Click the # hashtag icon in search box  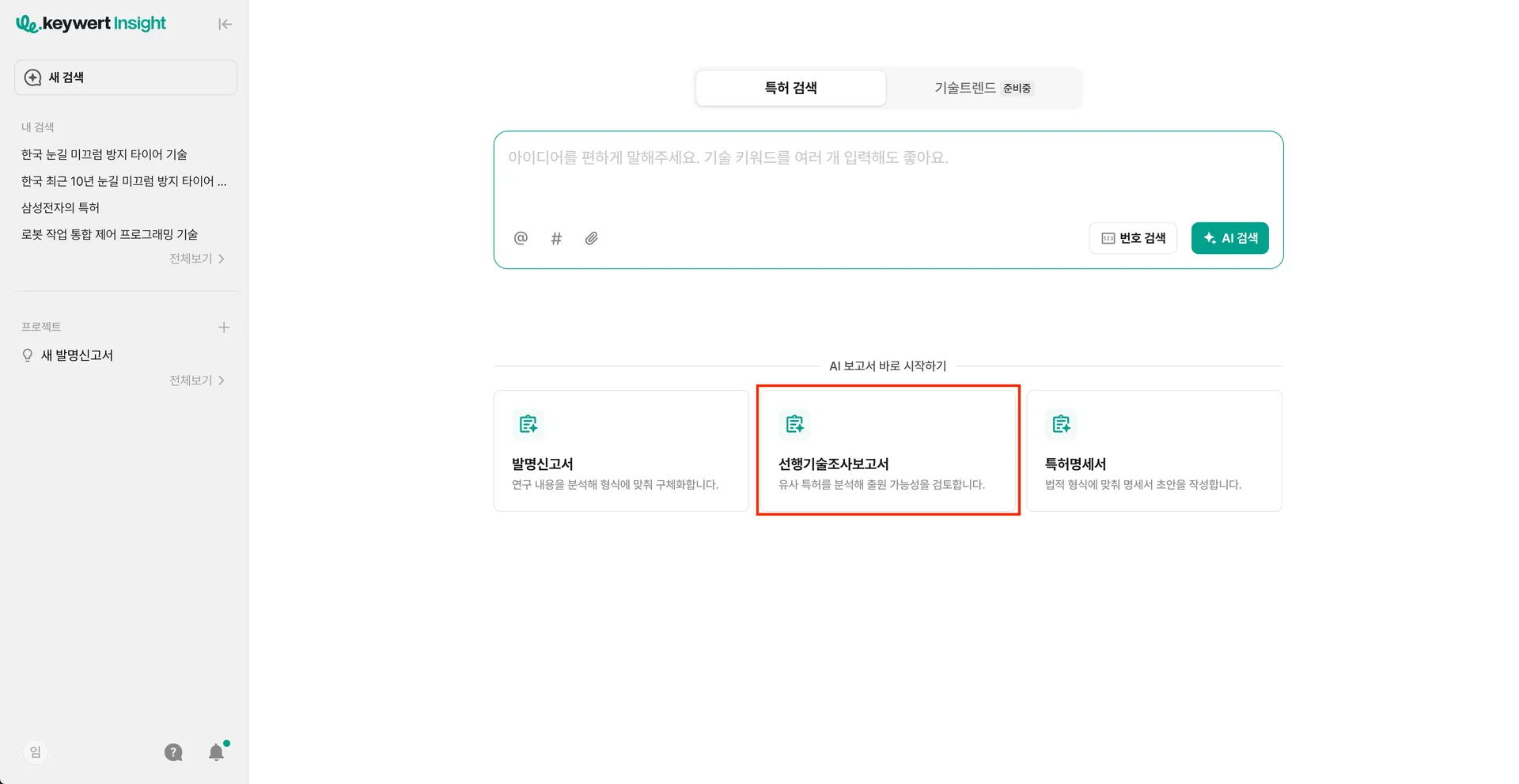point(556,238)
